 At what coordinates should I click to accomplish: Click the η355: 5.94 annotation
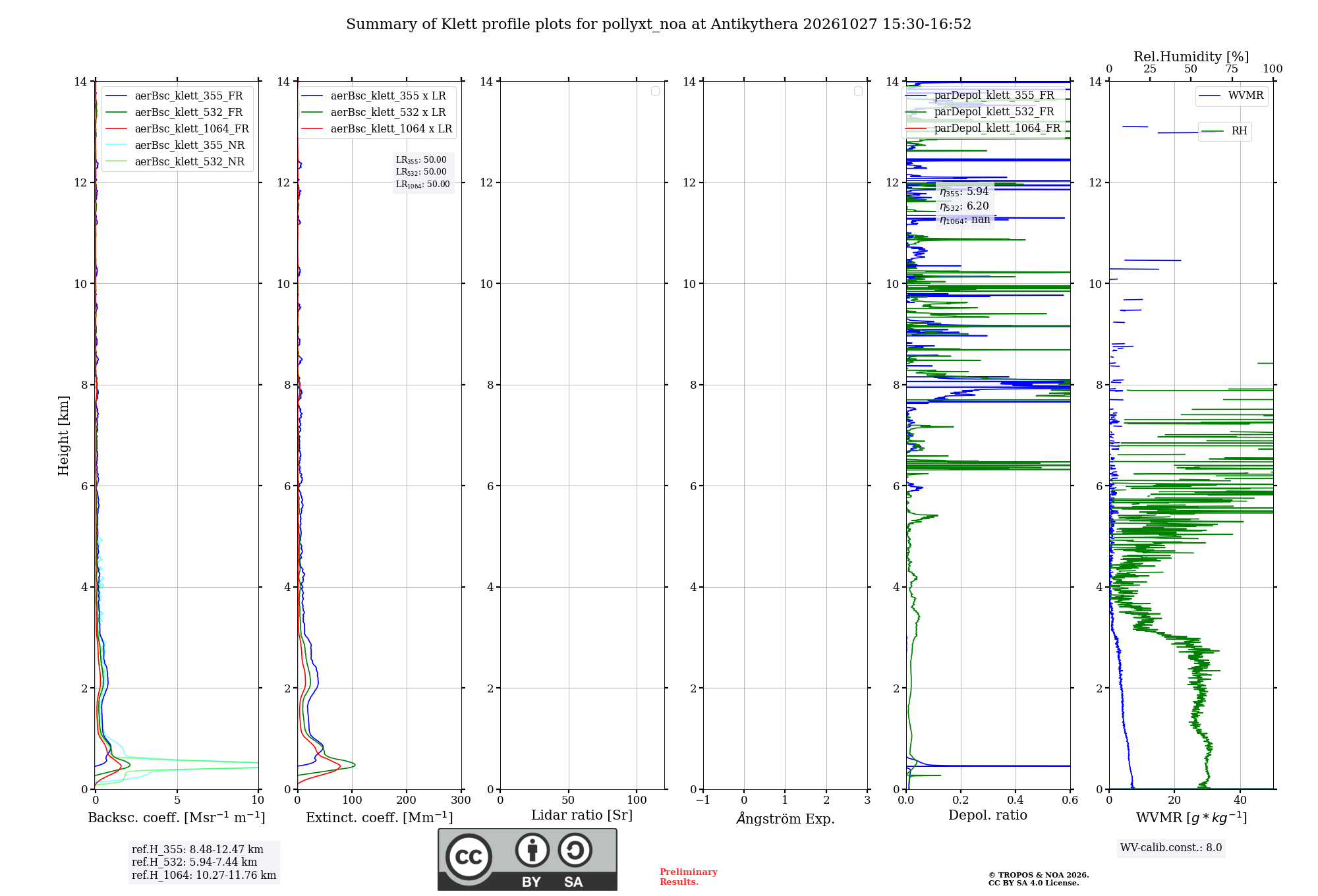click(964, 192)
